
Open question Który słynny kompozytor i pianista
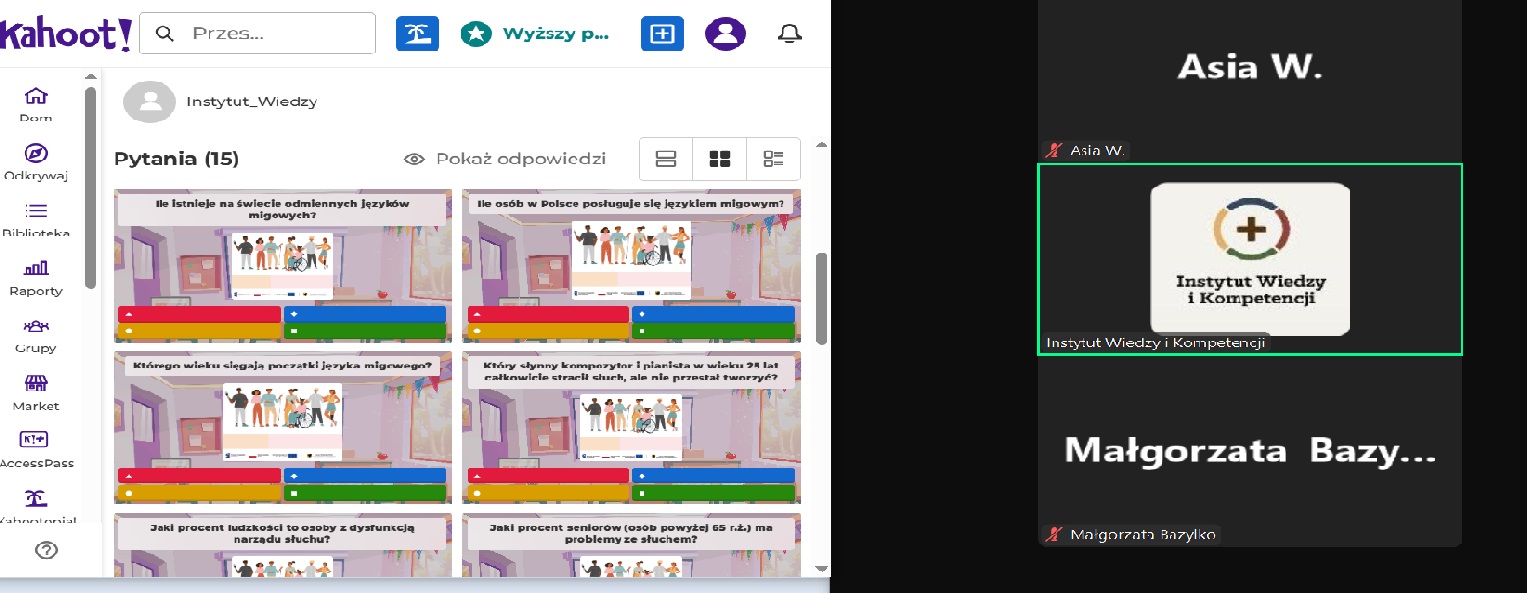point(629,427)
